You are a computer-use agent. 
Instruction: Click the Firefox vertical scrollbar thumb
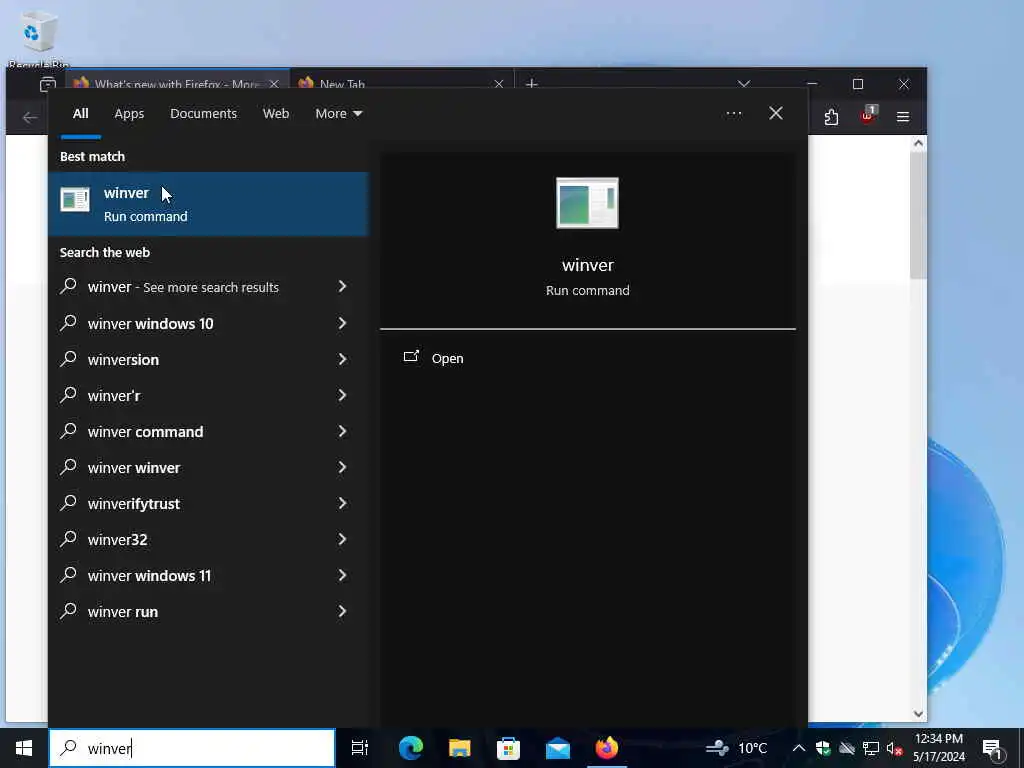click(918, 216)
